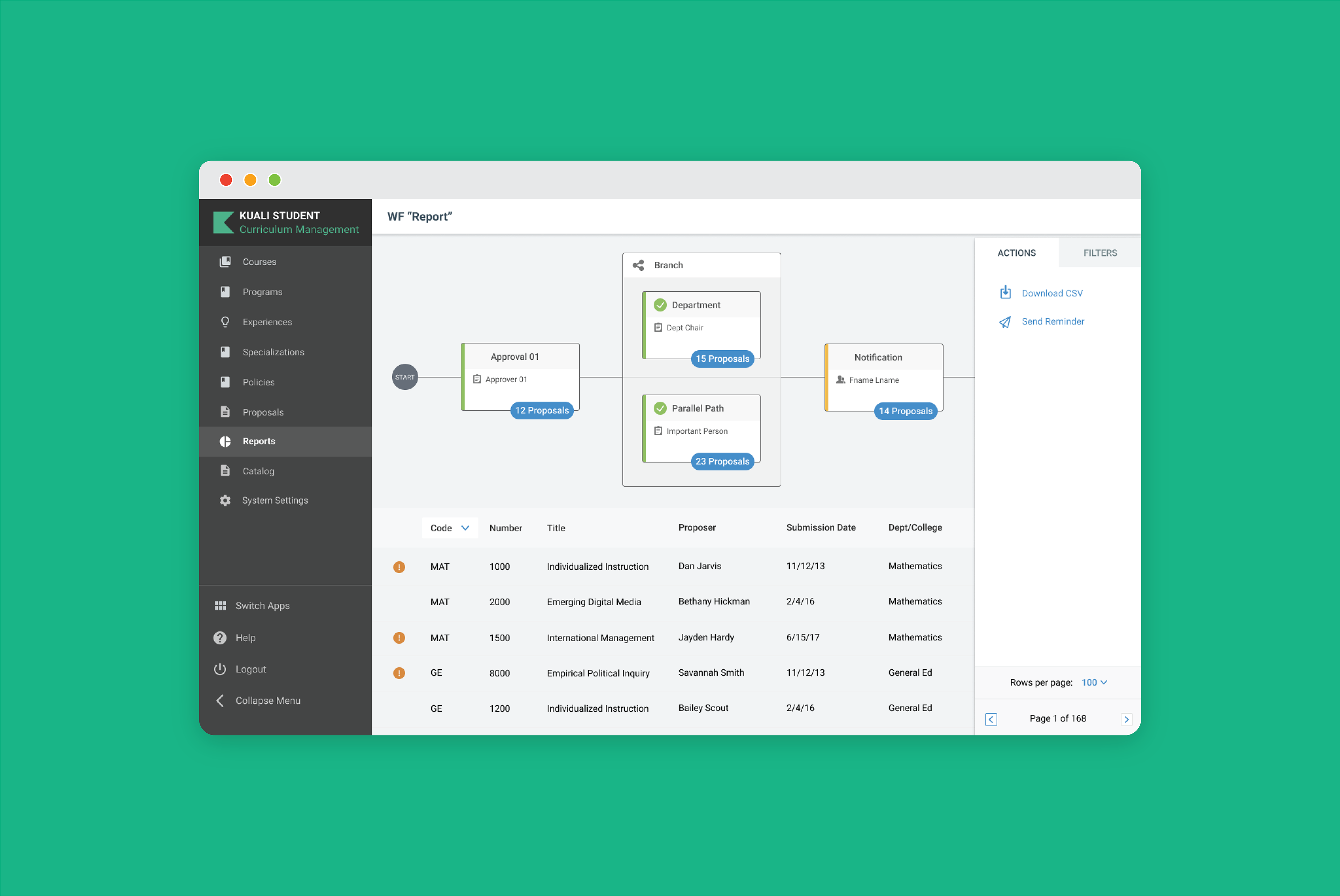
Task: Open Catalog in the sidebar
Action: click(x=285, y=471)
